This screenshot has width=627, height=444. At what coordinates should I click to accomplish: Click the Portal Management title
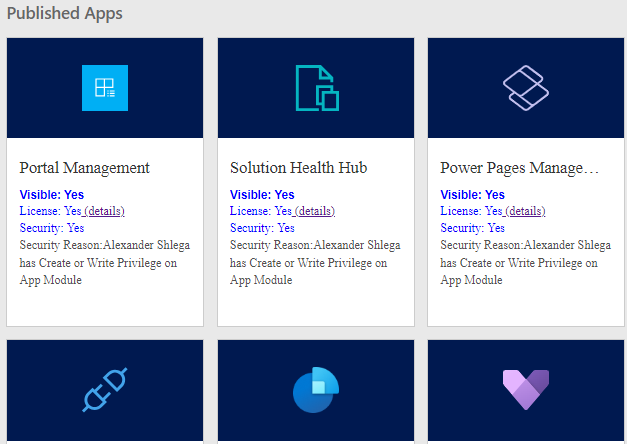84,168
